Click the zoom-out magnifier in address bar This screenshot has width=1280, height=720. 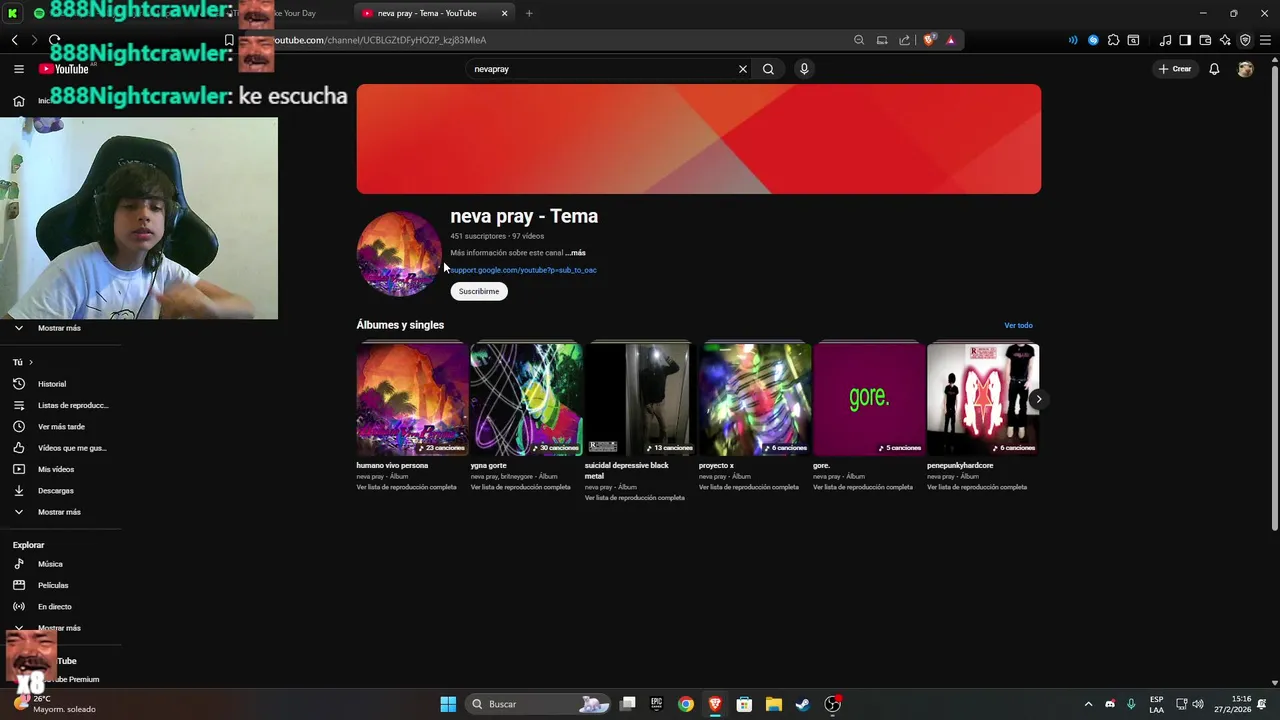tap(859, 40)
